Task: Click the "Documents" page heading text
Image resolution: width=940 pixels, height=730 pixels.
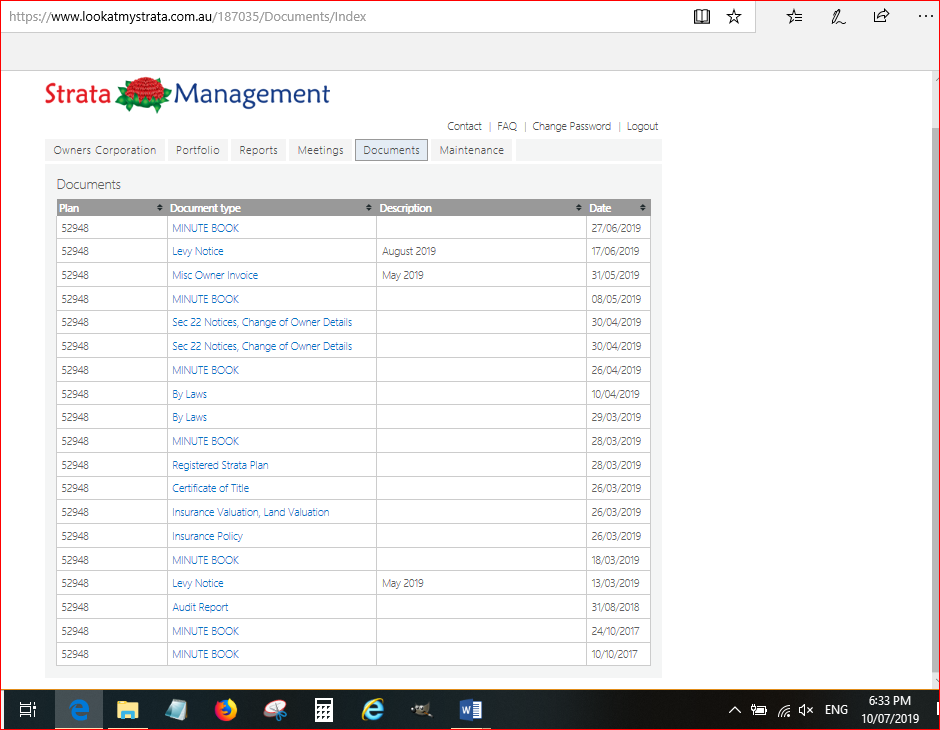Action: coord(89,185)
